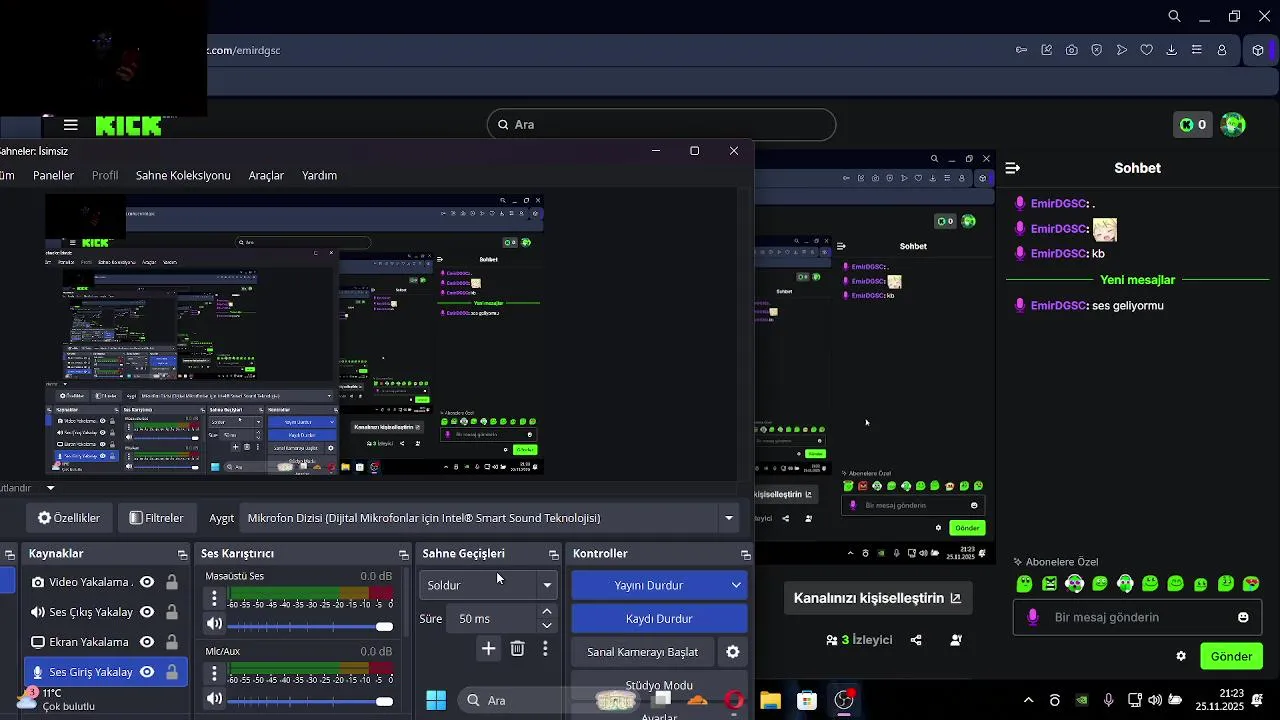
Task: Mute the Masaüstü Ses channel
Action: pos(214,625)
